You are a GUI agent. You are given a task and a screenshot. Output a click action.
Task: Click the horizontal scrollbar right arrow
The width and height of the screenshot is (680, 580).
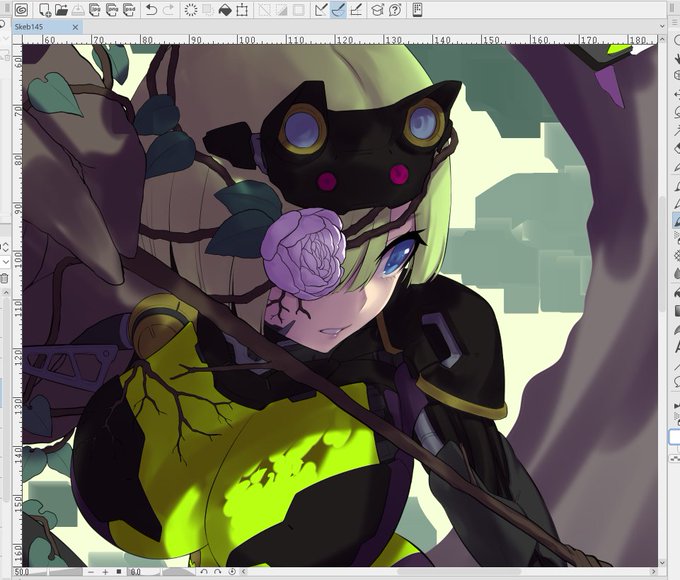coord(654,572)
